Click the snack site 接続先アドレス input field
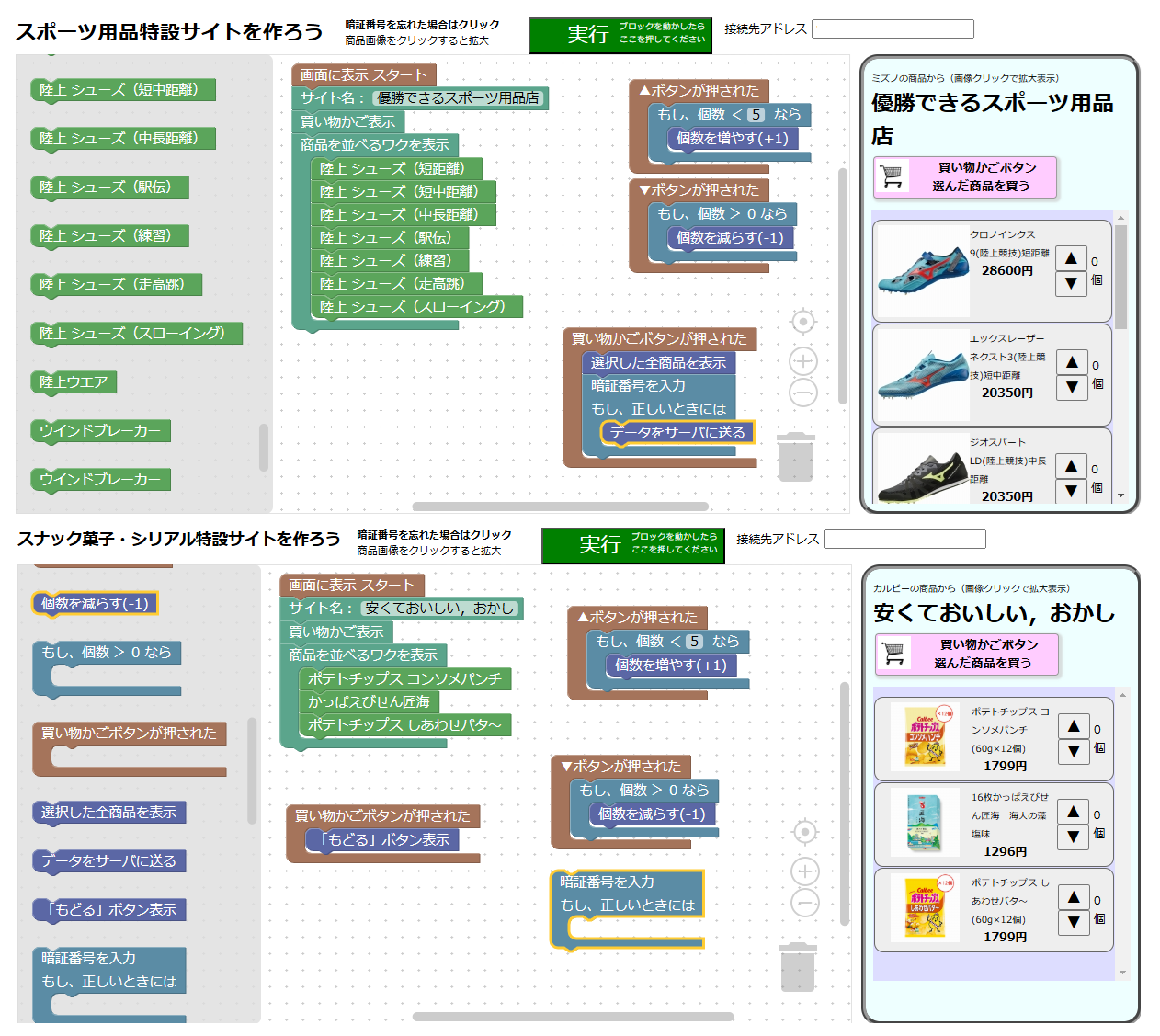This screenshot has height=1036, width=1160. [904, 539]
